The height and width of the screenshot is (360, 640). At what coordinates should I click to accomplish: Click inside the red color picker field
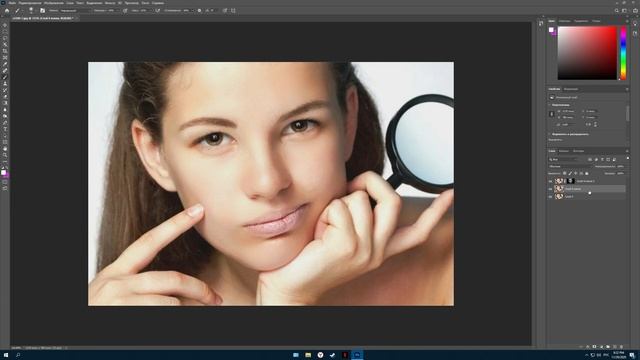(587, 53)
